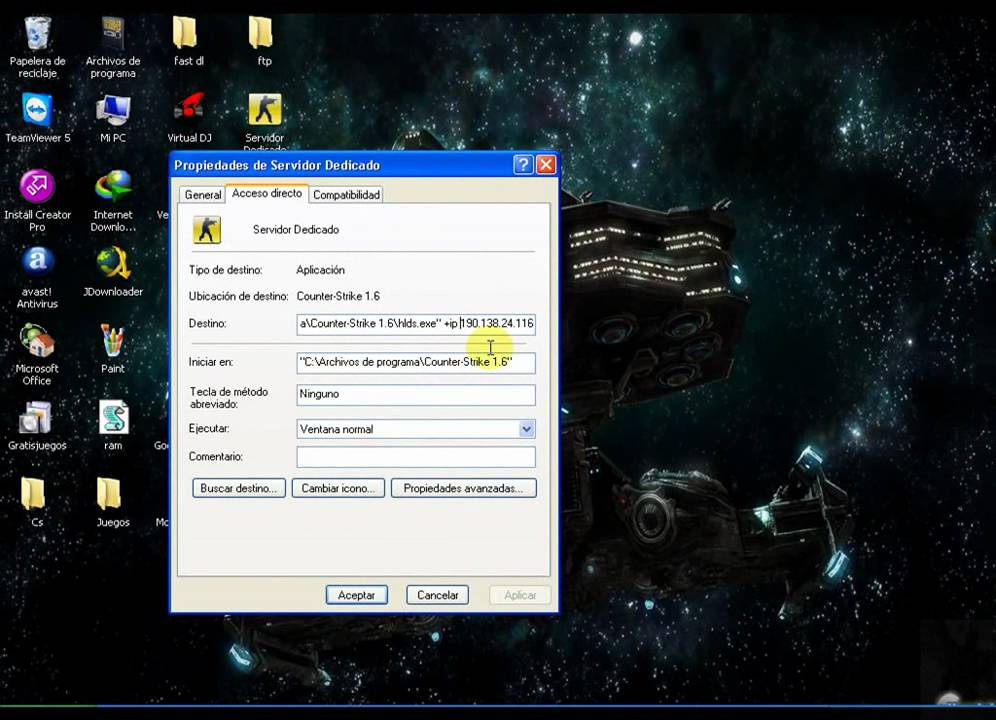Click the help question mark button
996x720 pixels.
[523, 165]
